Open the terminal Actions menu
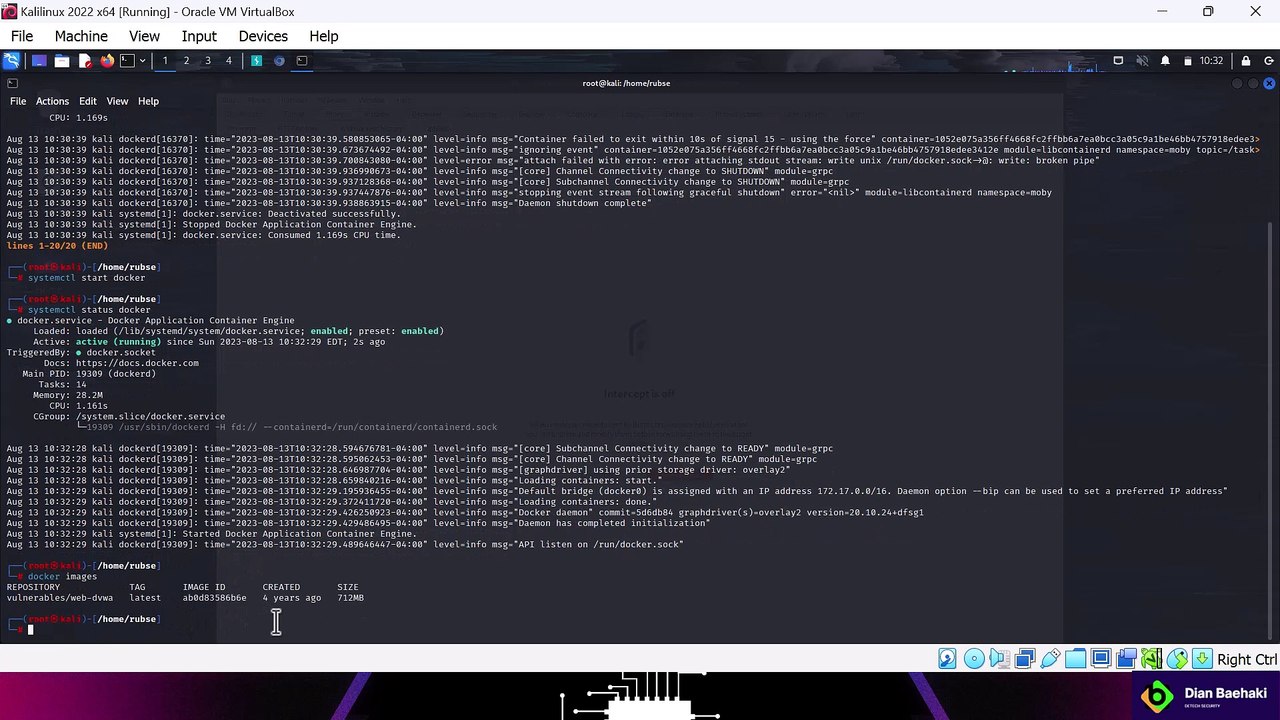The height and width of the screenshot is (720, 1280). (52, 101)
